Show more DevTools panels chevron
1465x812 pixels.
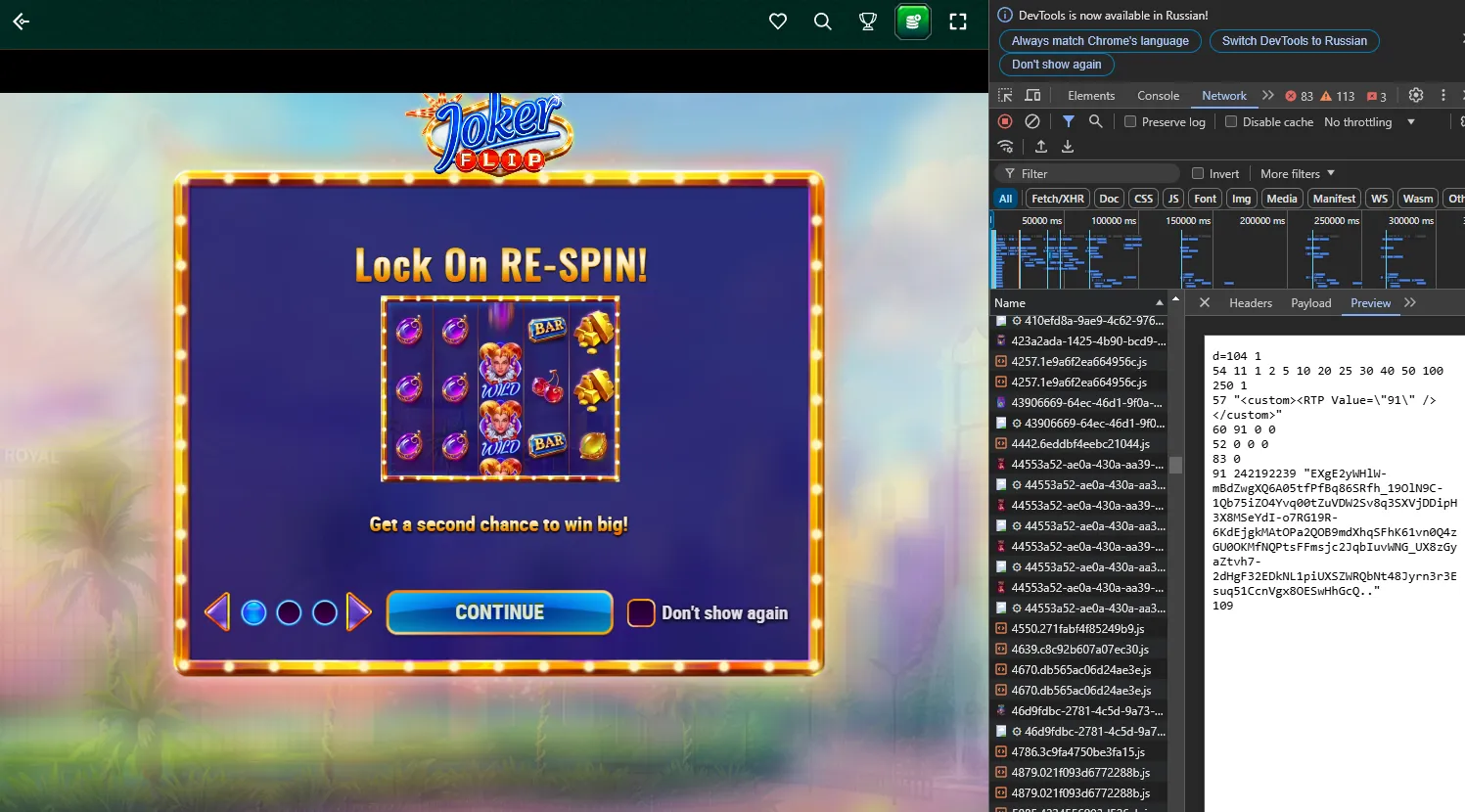pos(1268,95)
